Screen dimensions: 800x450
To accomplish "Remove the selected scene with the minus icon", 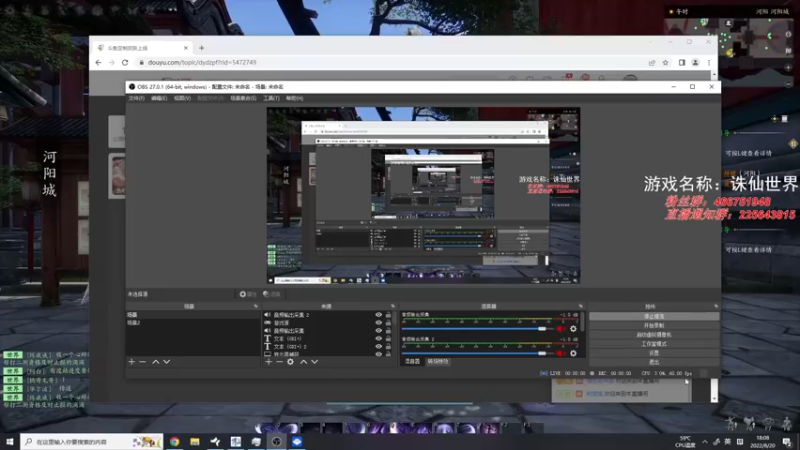I will tap(143, 362).
